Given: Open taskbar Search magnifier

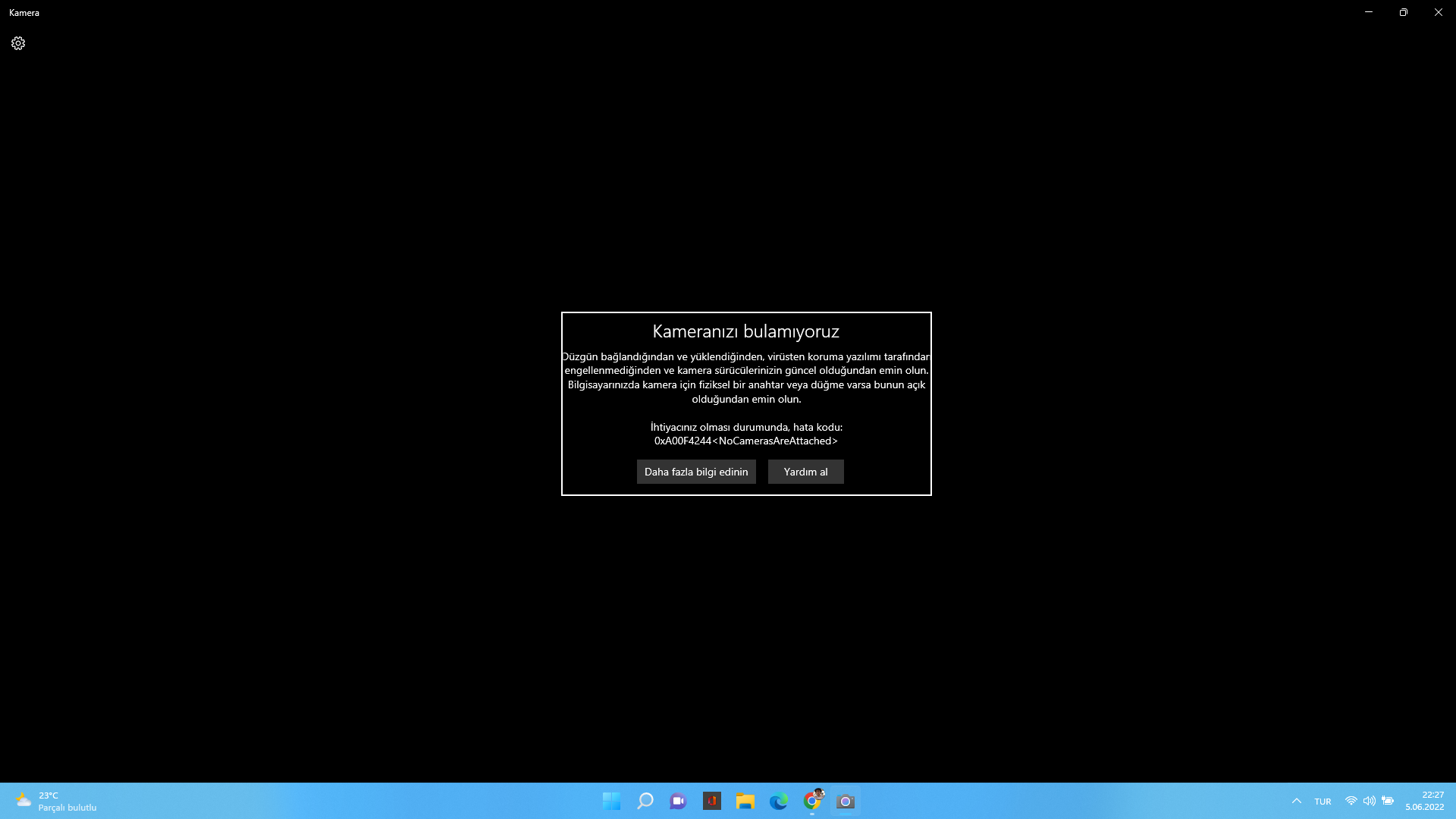Looking at the screenshot, I should [645, 801].
